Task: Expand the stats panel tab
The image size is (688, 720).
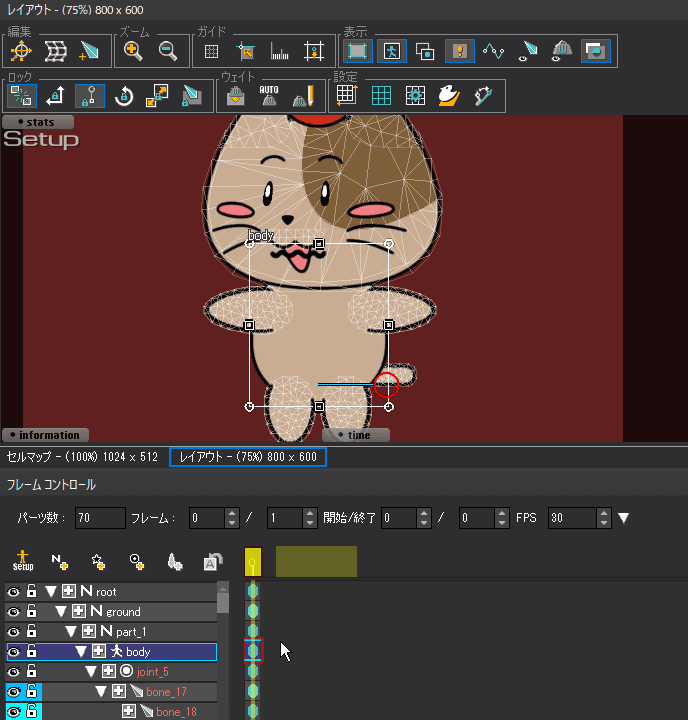Action: tap(38, 122)
